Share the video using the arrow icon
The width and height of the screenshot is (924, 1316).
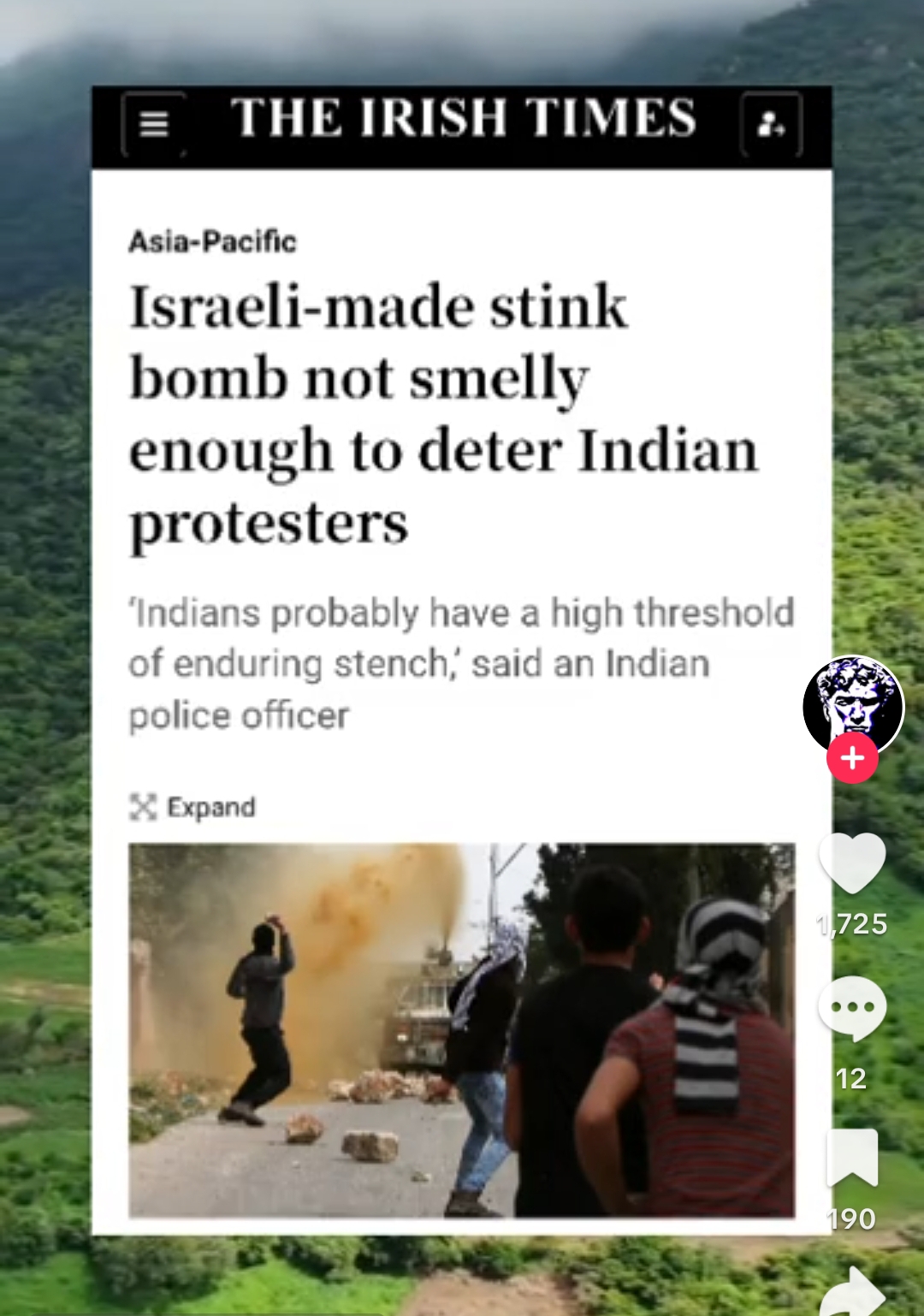[x=854, y=1292]
